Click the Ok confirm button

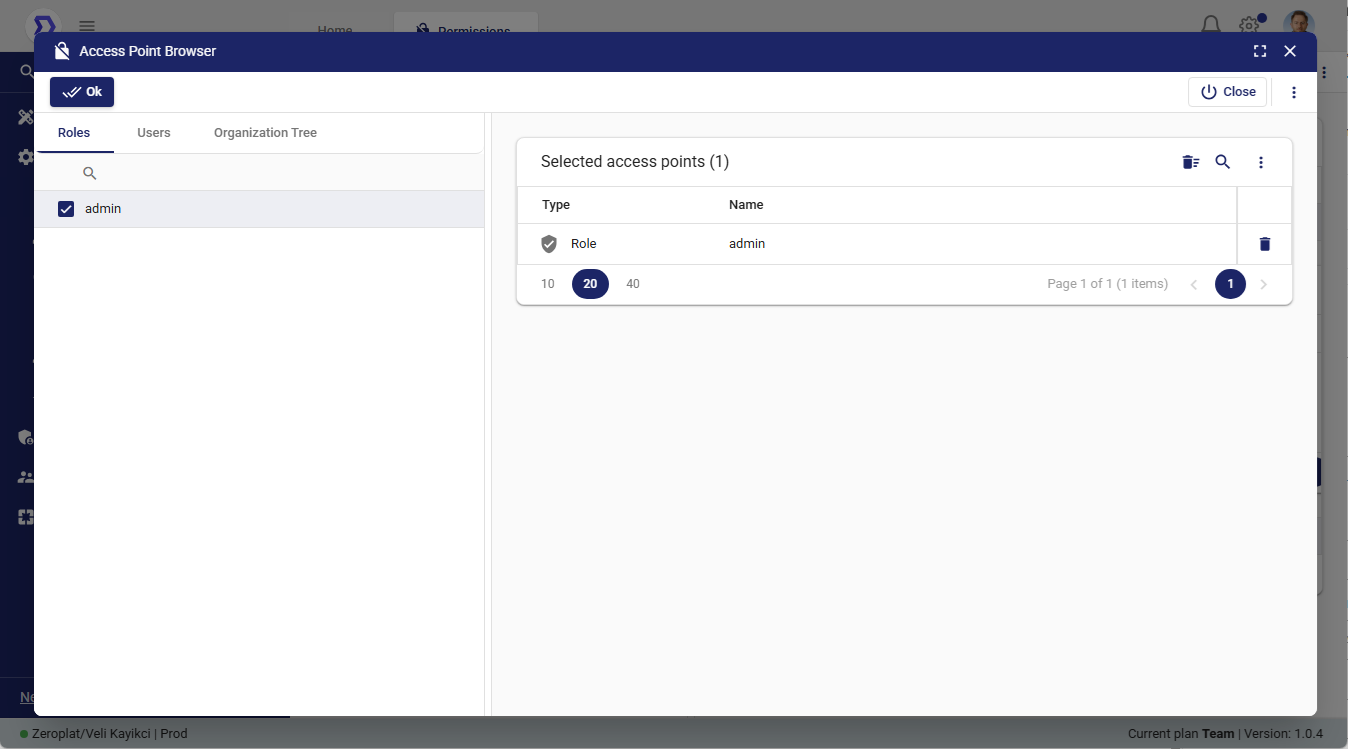point(82,92)
